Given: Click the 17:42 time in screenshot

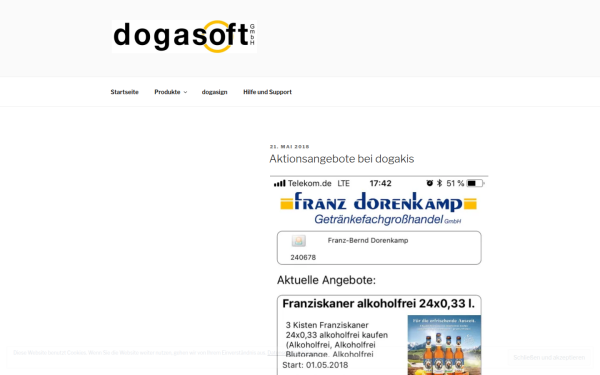Looking at the screenshot, I should (x=380, y=183).
